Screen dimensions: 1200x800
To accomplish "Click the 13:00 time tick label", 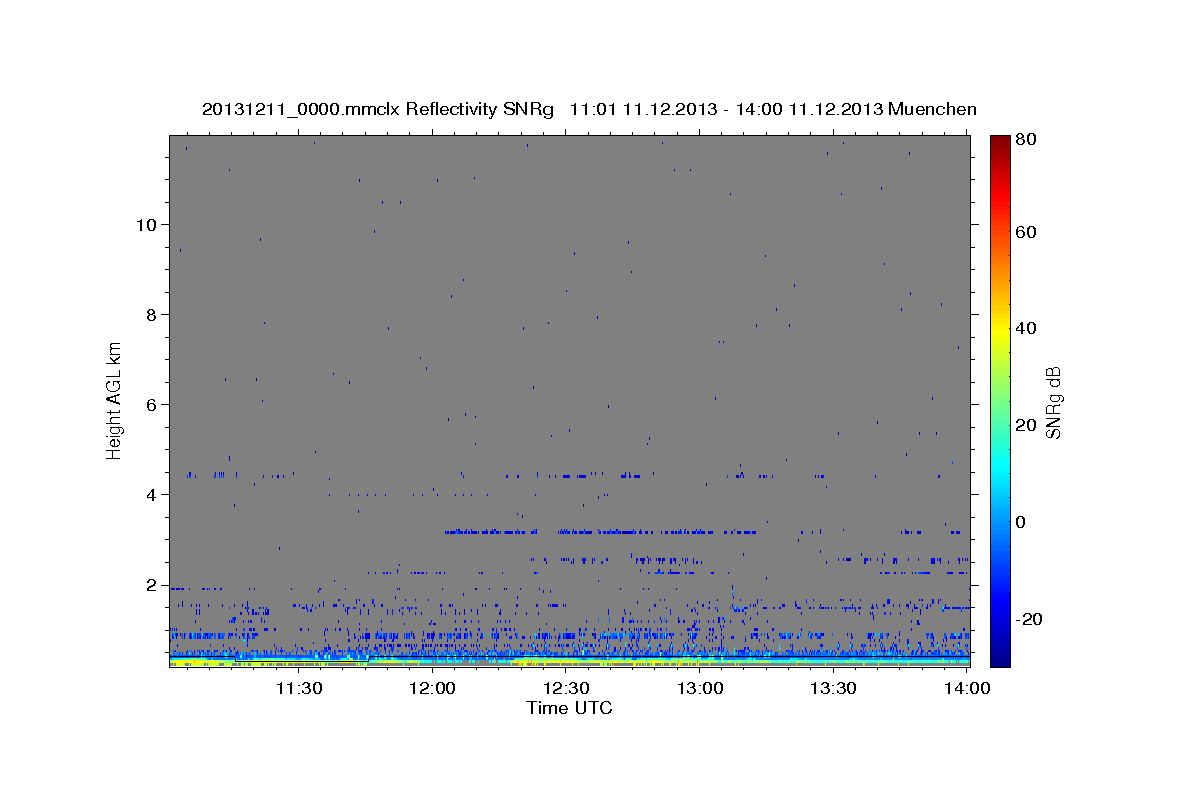I will pyautogui.click(x=700, y=688).
